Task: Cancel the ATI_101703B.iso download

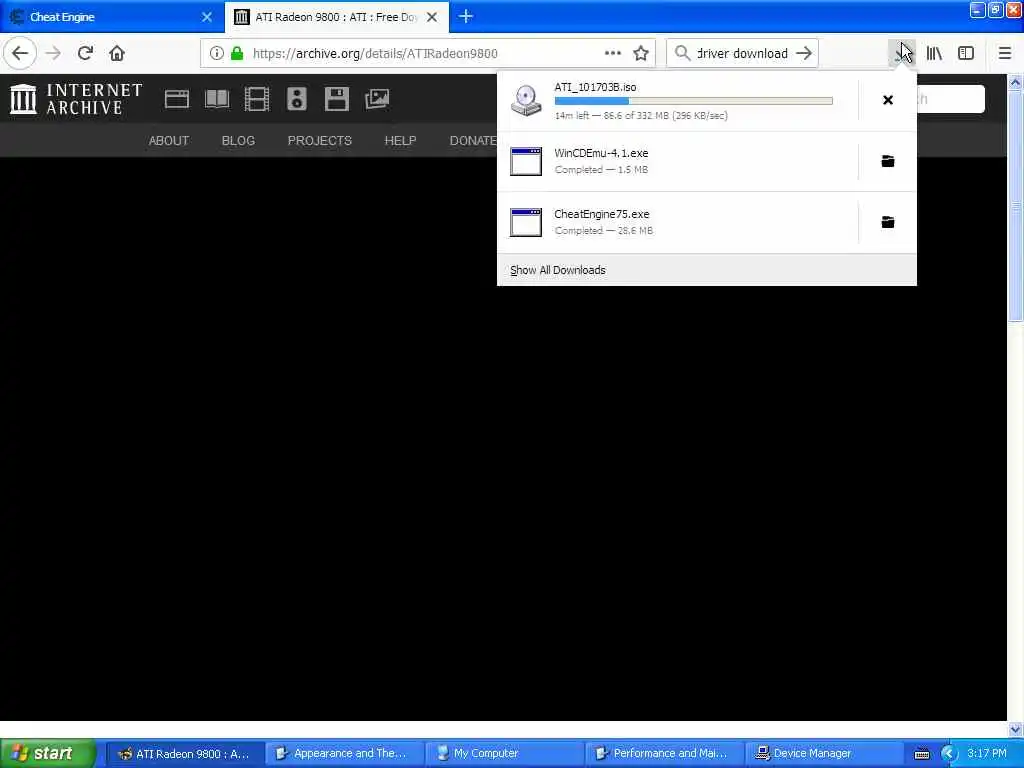Action: [x=888, y=100]
